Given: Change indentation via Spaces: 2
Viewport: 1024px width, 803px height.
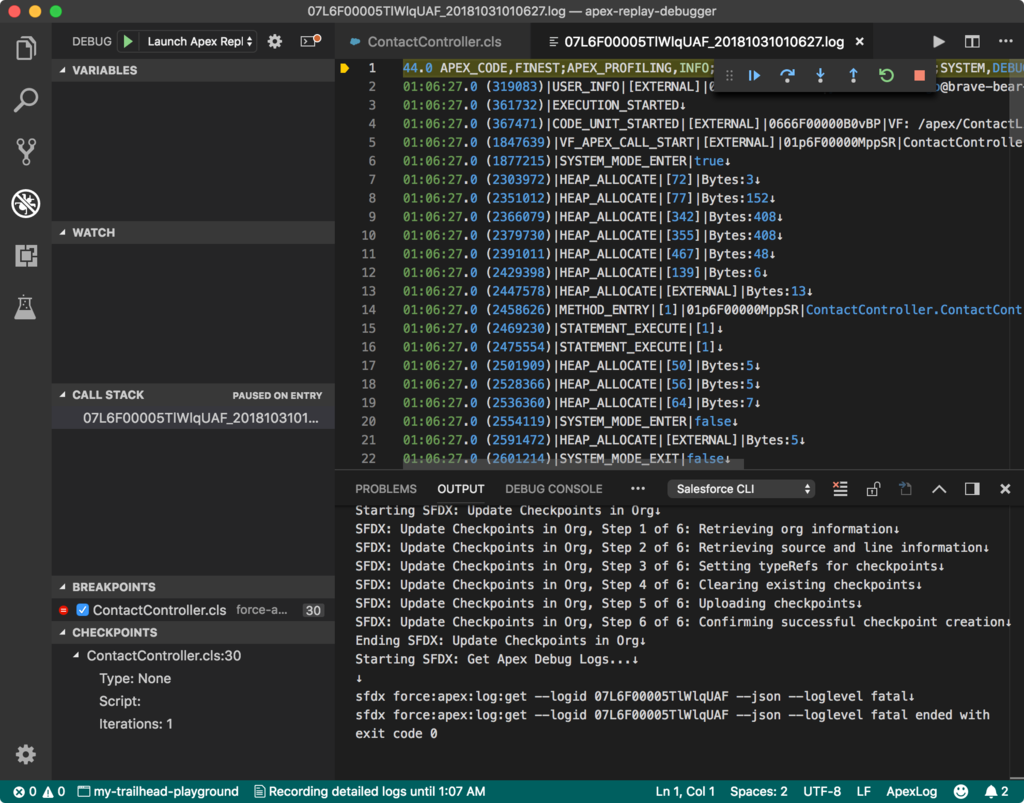Looking at the screenshot, I should [758, 791].
